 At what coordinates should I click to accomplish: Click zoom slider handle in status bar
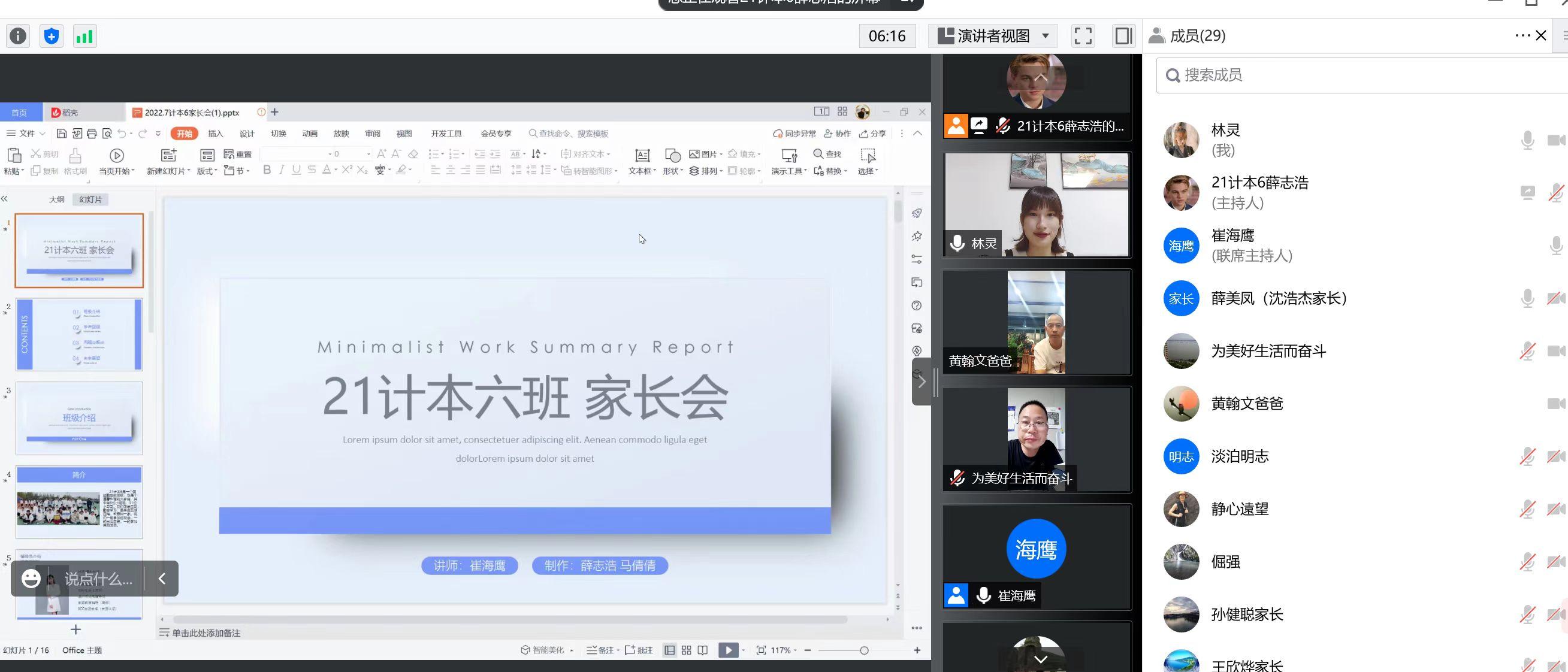(x=864, y=650)
